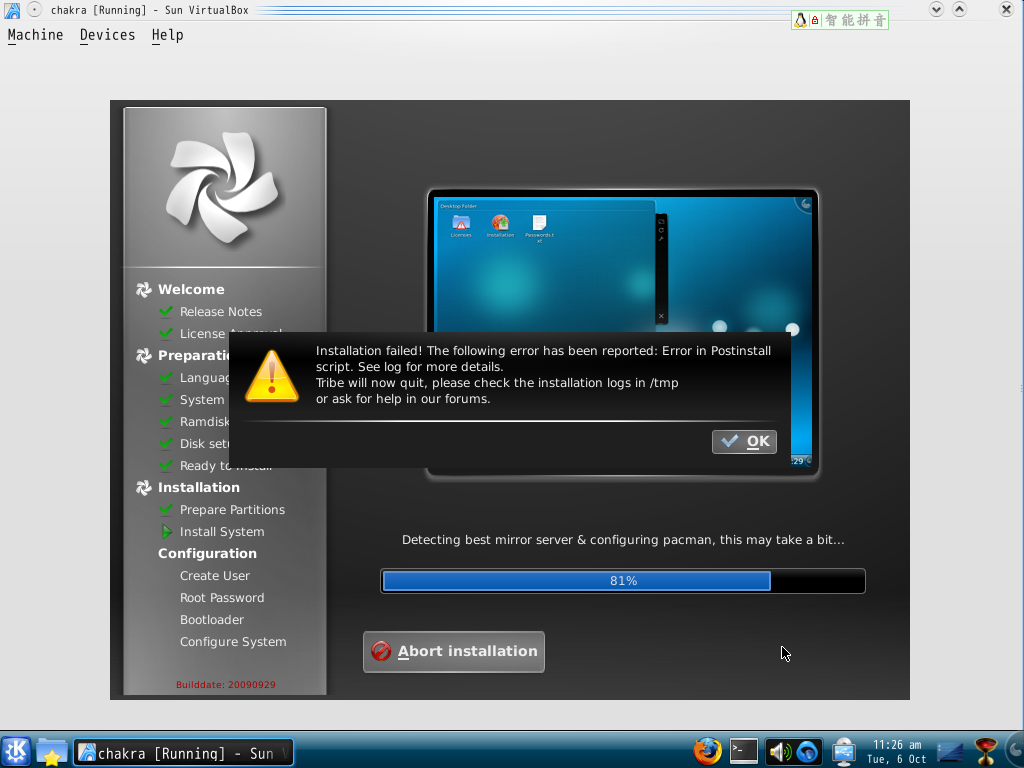Viewport: 1024px width, 768px height.
Task: Click the "Detecting best mirror server" status text
Action: click(623, 540)
